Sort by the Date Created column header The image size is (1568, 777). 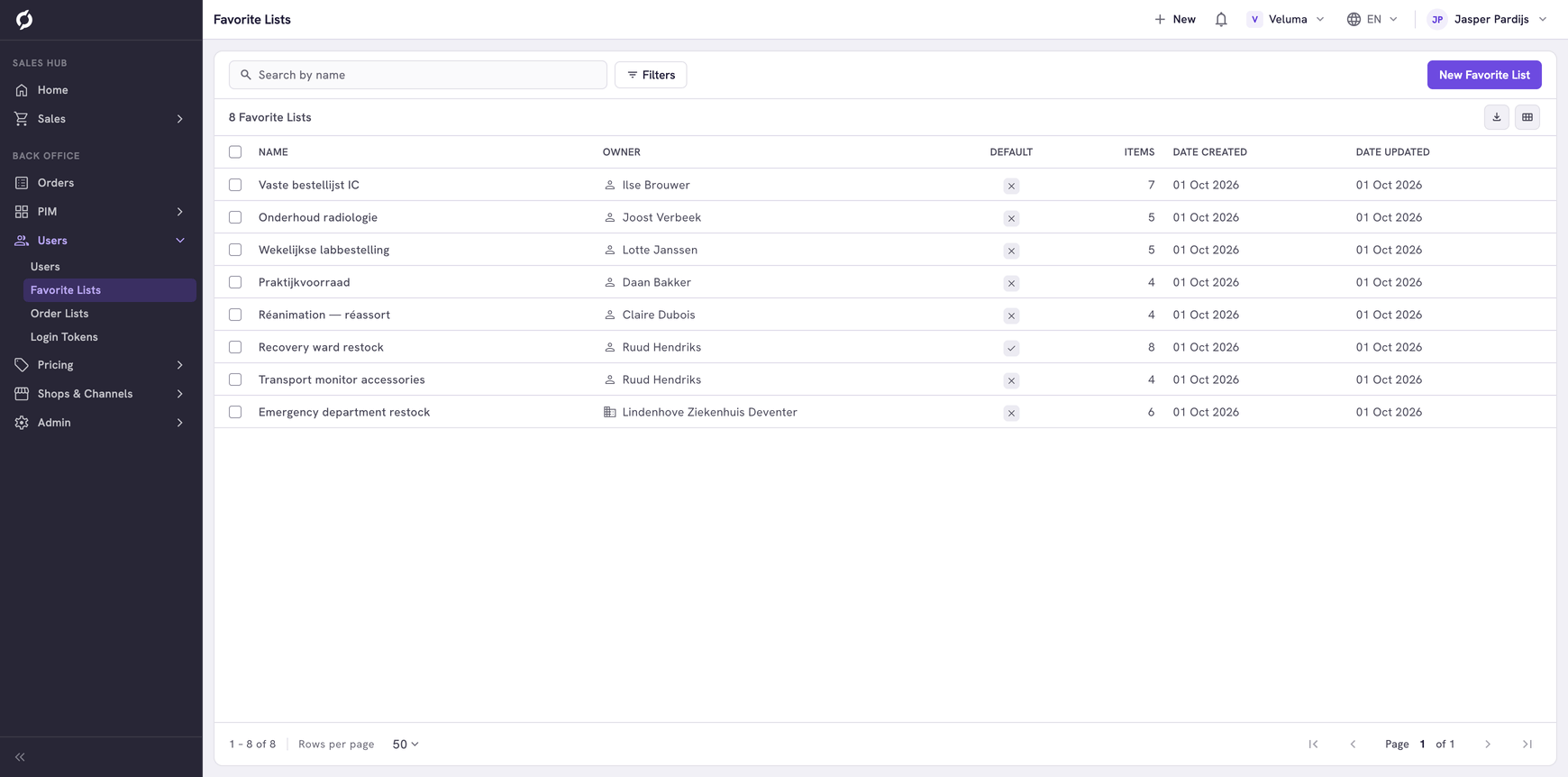tap(1209, 152)
